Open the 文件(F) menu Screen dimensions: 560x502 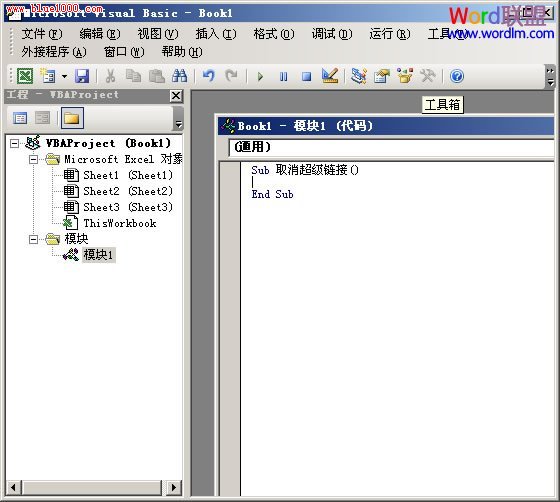click(42, 34)
